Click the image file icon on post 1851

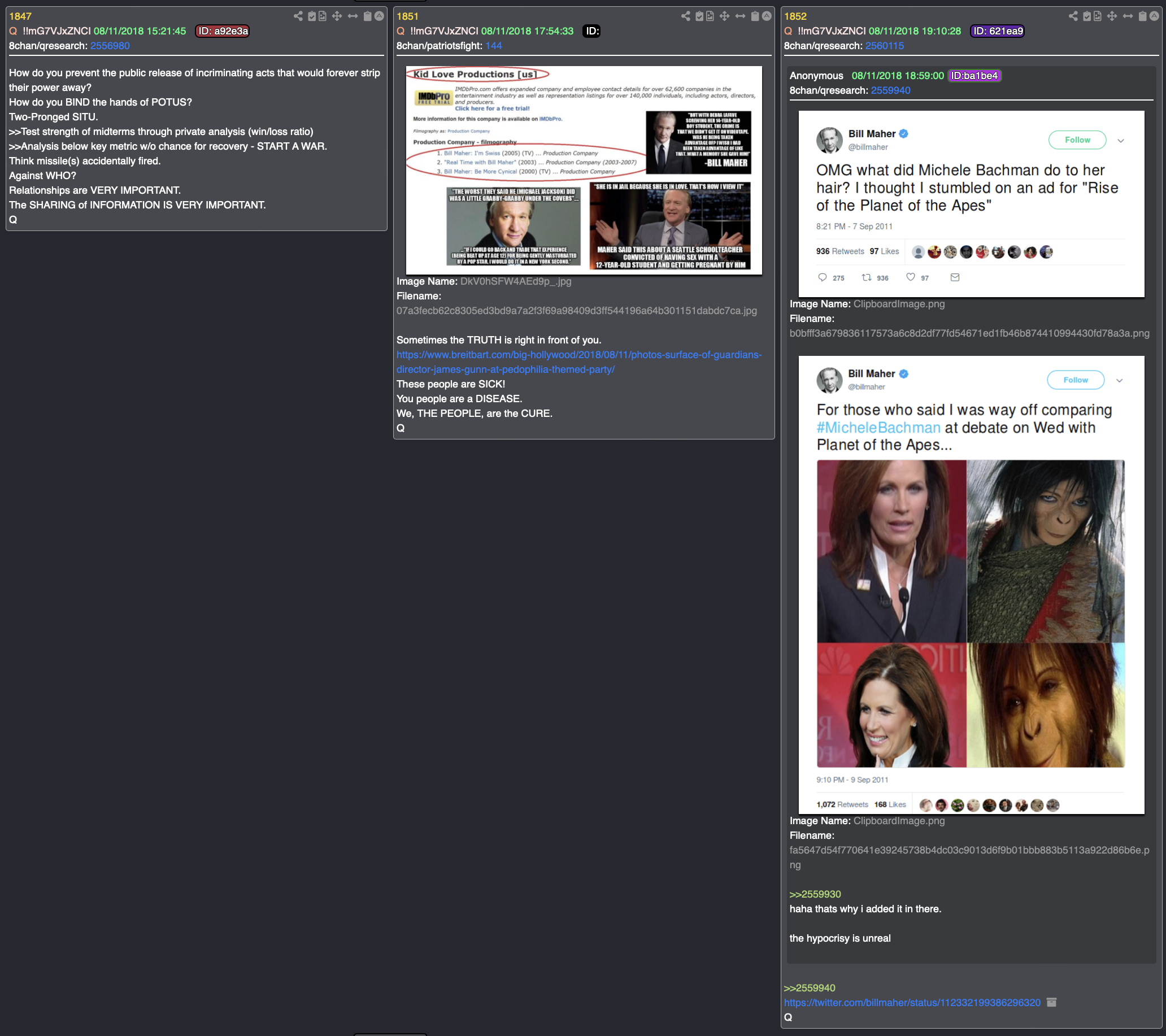click(x=710, y=16)
